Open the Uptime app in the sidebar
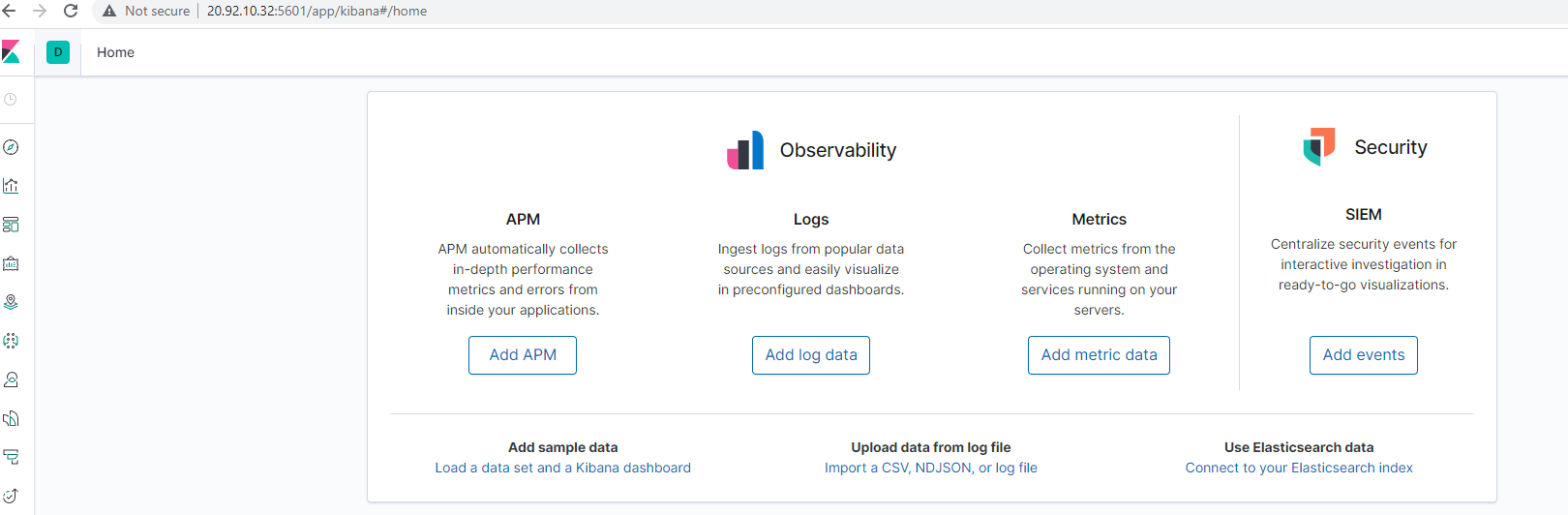The width and height of the screenshot is (1568, 515). coord(12,496)
